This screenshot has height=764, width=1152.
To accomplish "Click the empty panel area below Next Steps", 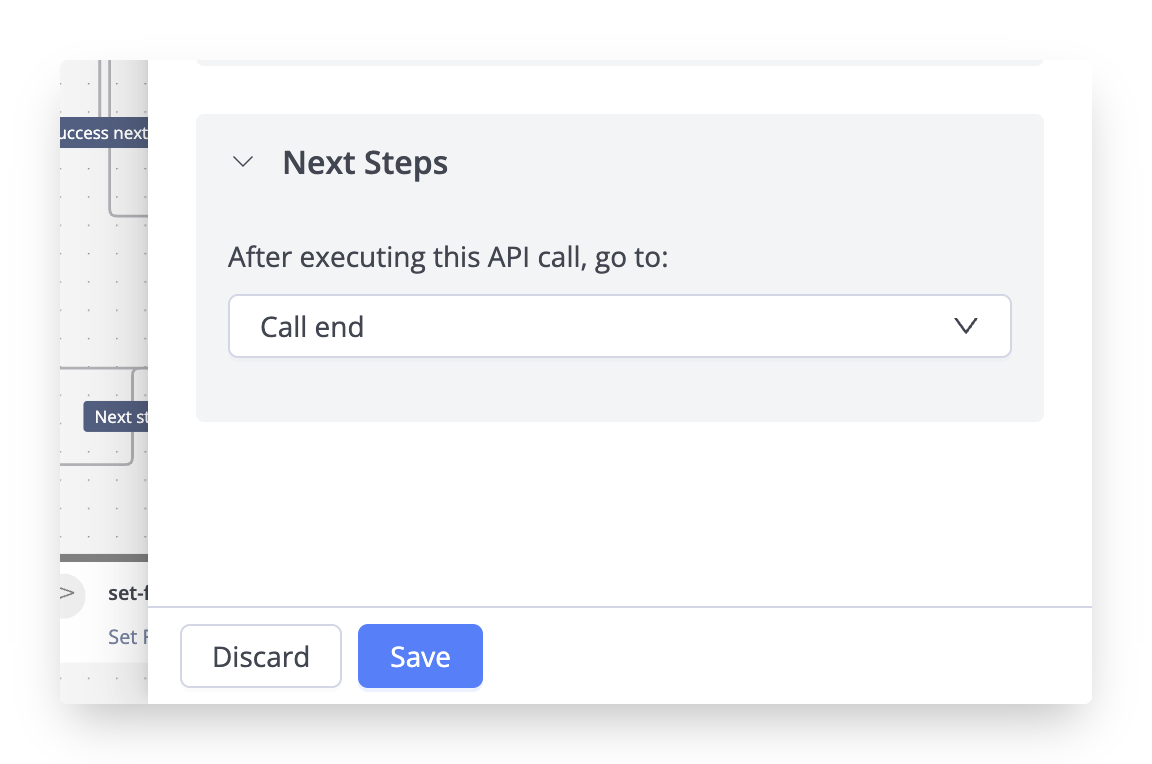I will click(619, 510).
